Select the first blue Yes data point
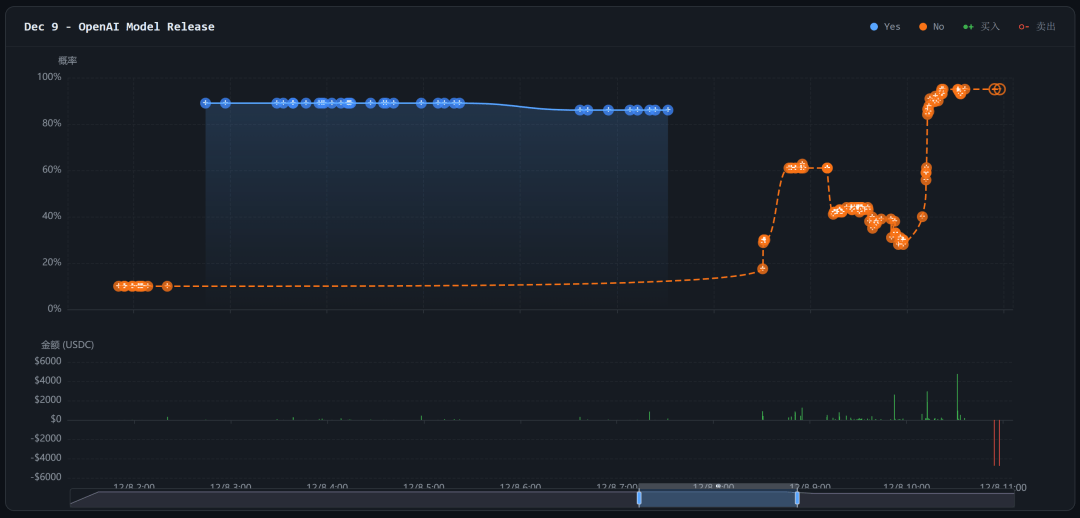1080x518 pixels. click(x=205, y=103)
